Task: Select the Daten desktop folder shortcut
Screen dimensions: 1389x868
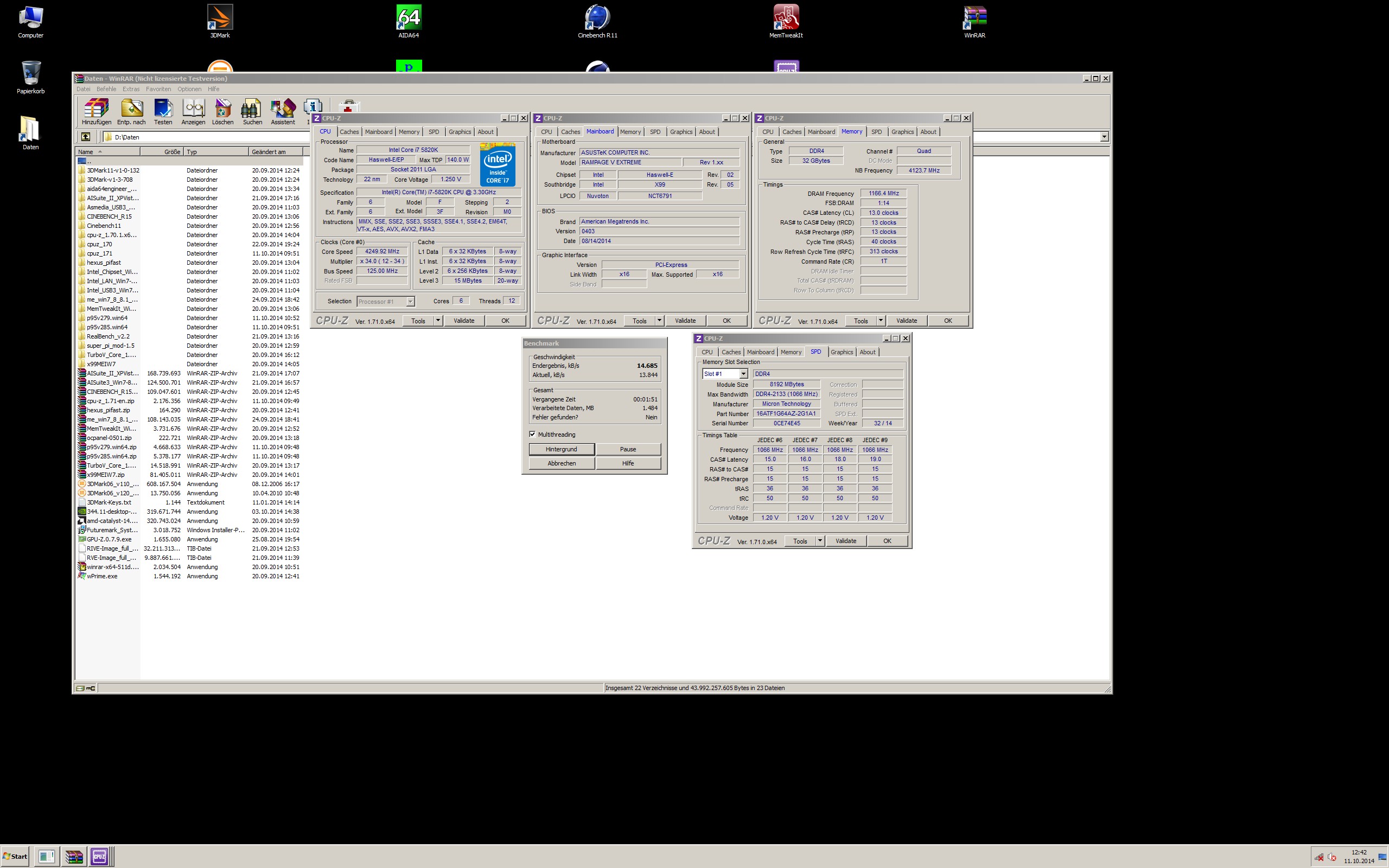Action: click(x=30, y=133)
